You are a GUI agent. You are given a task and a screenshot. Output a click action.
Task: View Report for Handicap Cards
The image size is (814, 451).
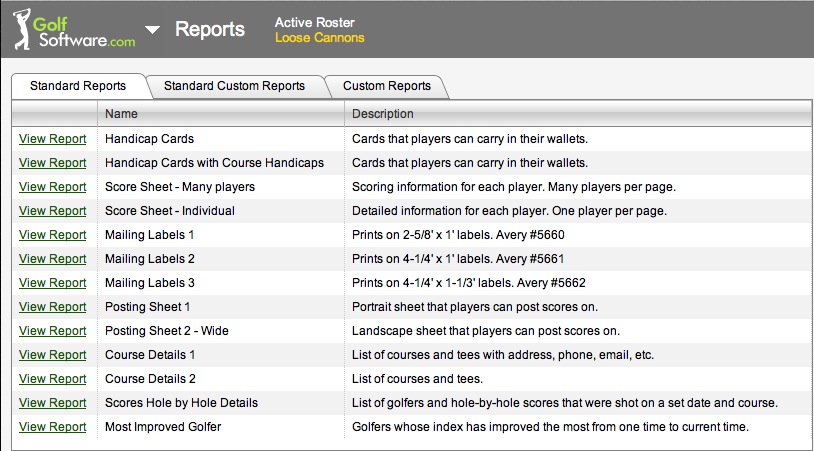[52, 139]
